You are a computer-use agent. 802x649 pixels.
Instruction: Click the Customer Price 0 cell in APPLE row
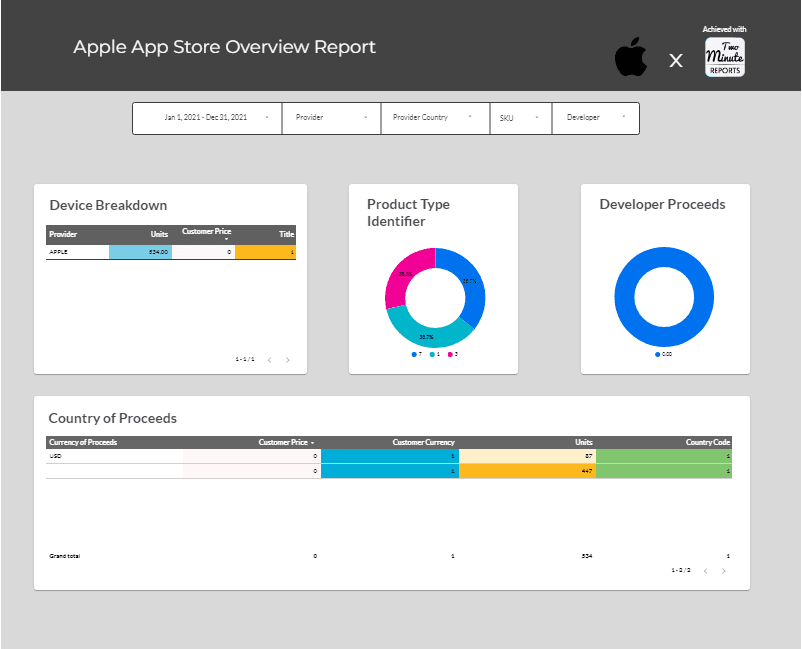(204, 252)
